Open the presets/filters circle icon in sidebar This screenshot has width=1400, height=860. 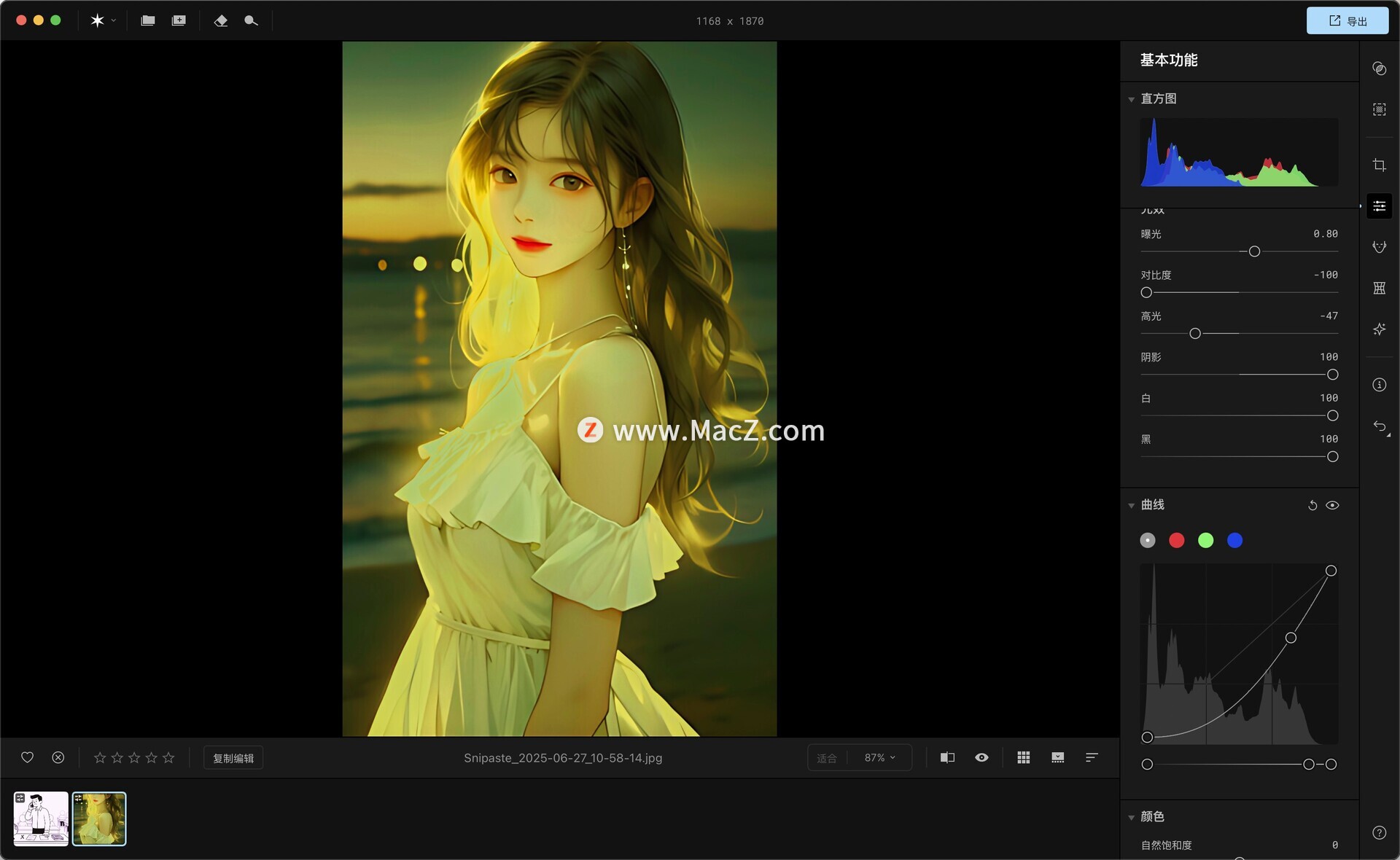coord(1379,69)
